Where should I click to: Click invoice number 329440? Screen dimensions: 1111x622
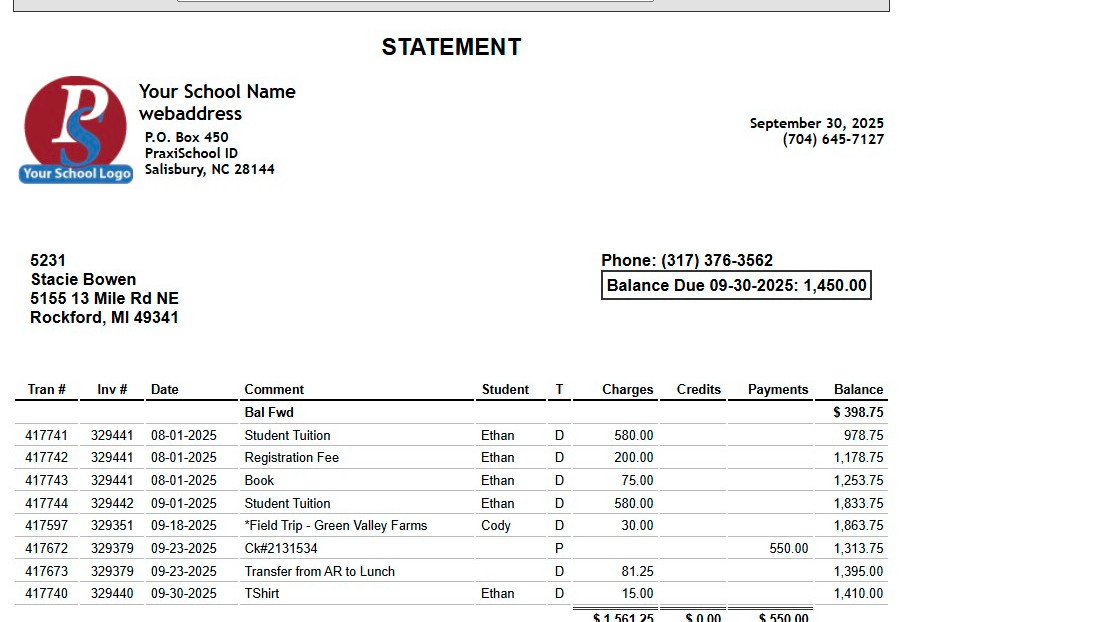[x=112, y=594]
